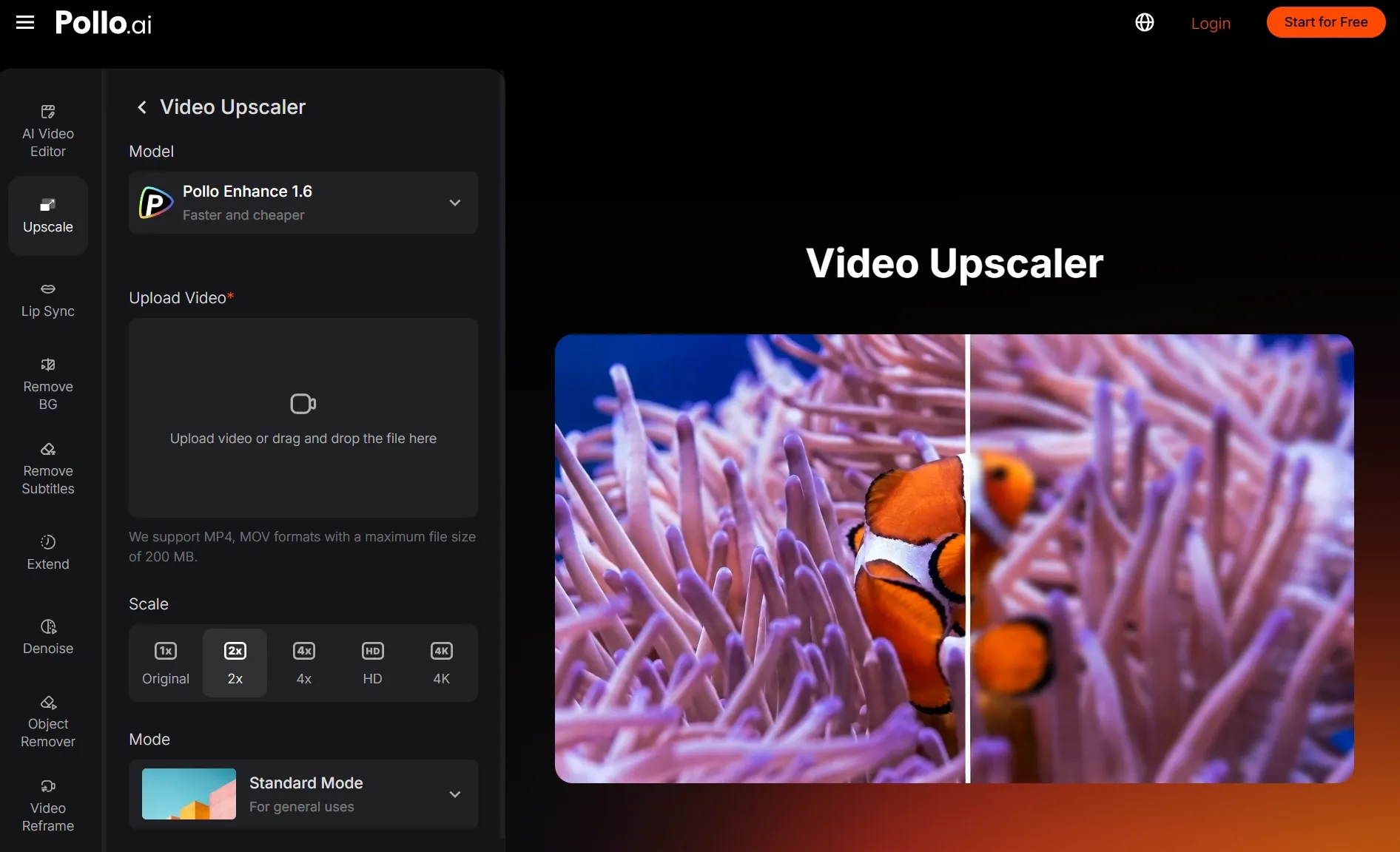Open the language globe selector
1400x852 pixels.
(1145, 22)
